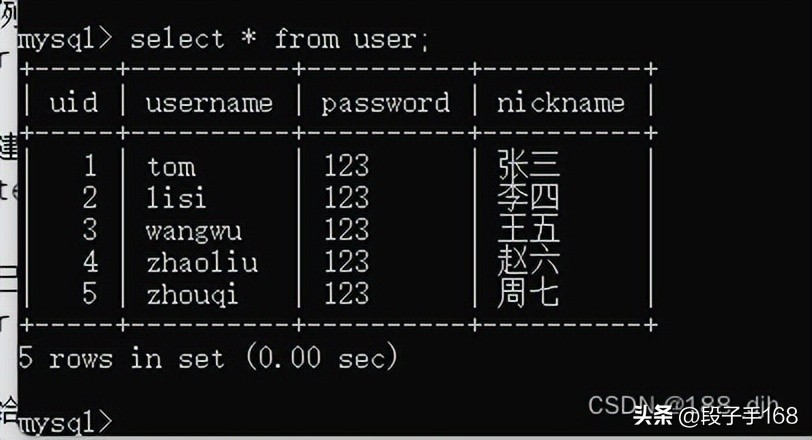Click the nickname 李四 in second row
The width and height of the screenshot is (812, 440).
[x=528, y=196]
